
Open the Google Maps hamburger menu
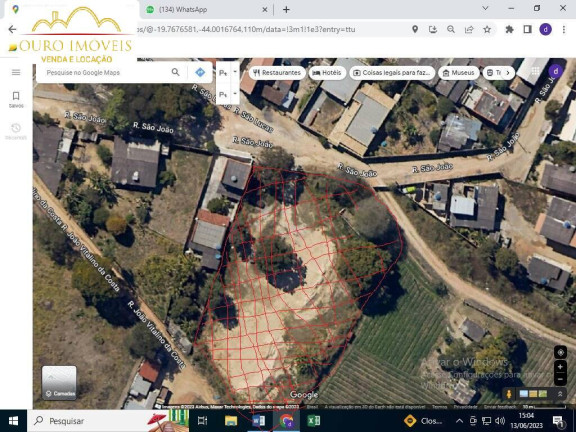(16, 72)
